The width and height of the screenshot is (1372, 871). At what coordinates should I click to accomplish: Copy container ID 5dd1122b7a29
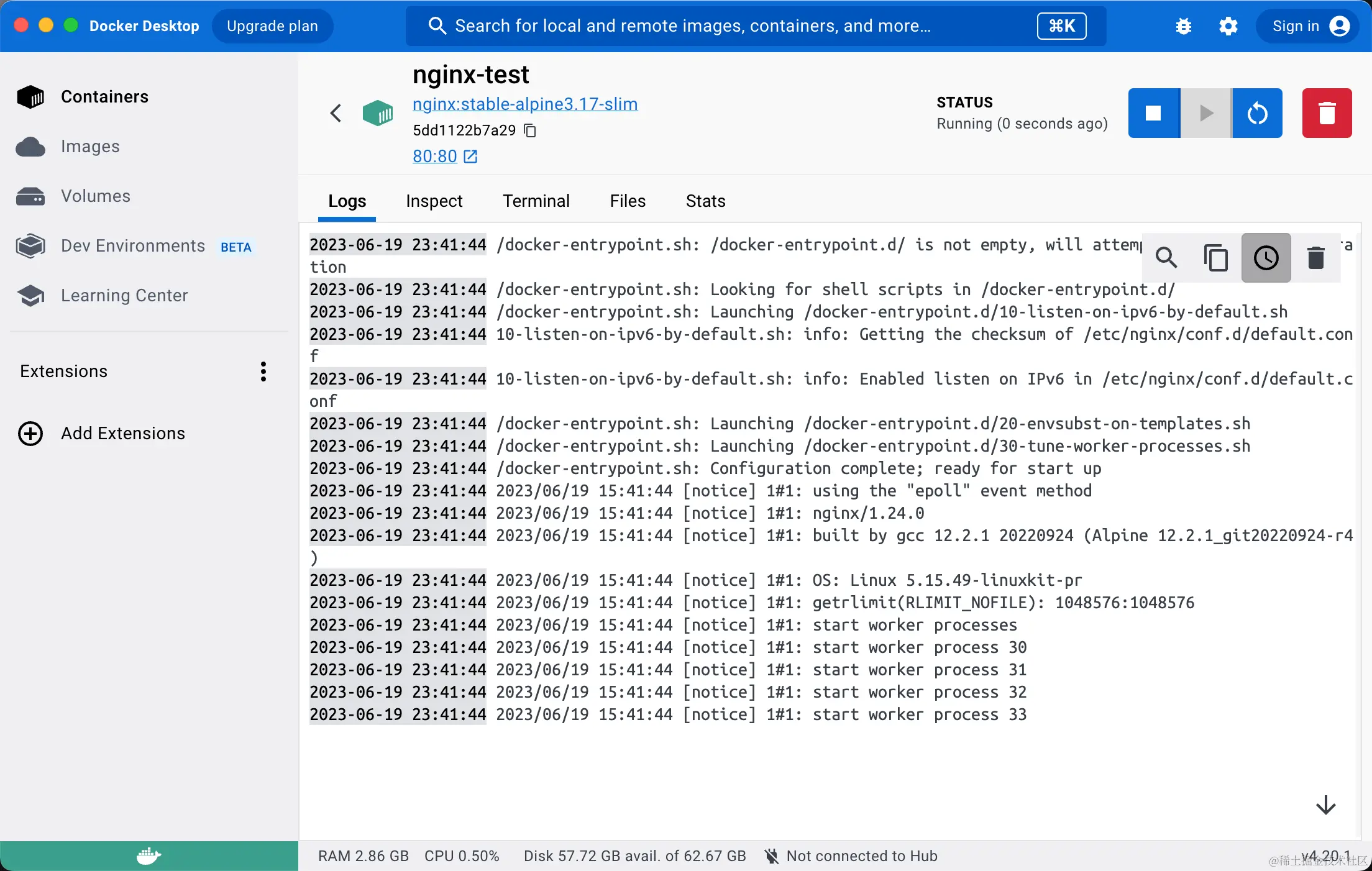click(x=530, y=130)
